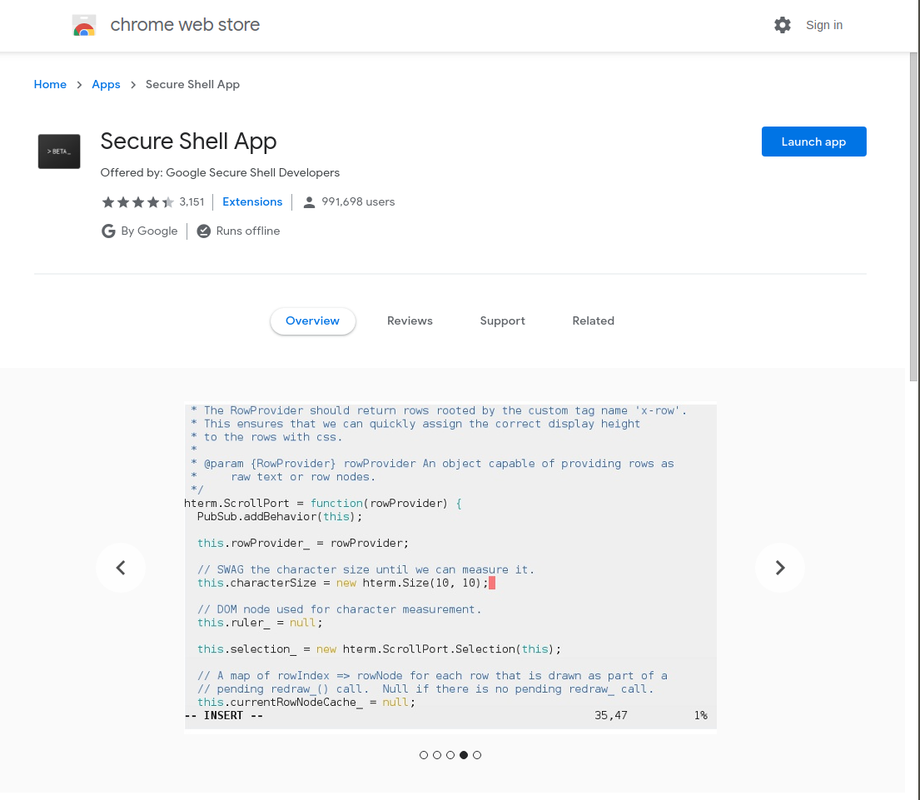Click the page vertical scrollbar thumb

pyautogui.click(x=914, y=217)
